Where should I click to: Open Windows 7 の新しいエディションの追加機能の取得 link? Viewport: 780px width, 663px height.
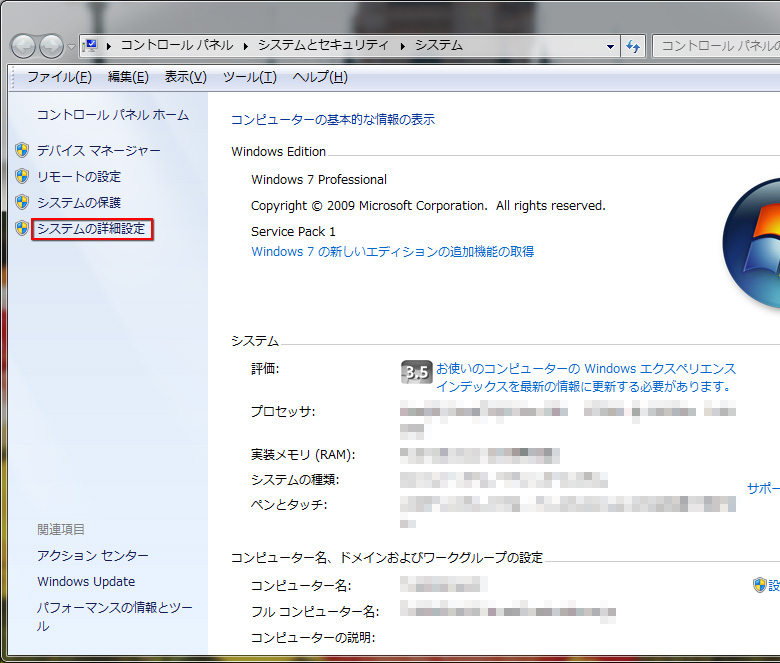coord(392,252)
